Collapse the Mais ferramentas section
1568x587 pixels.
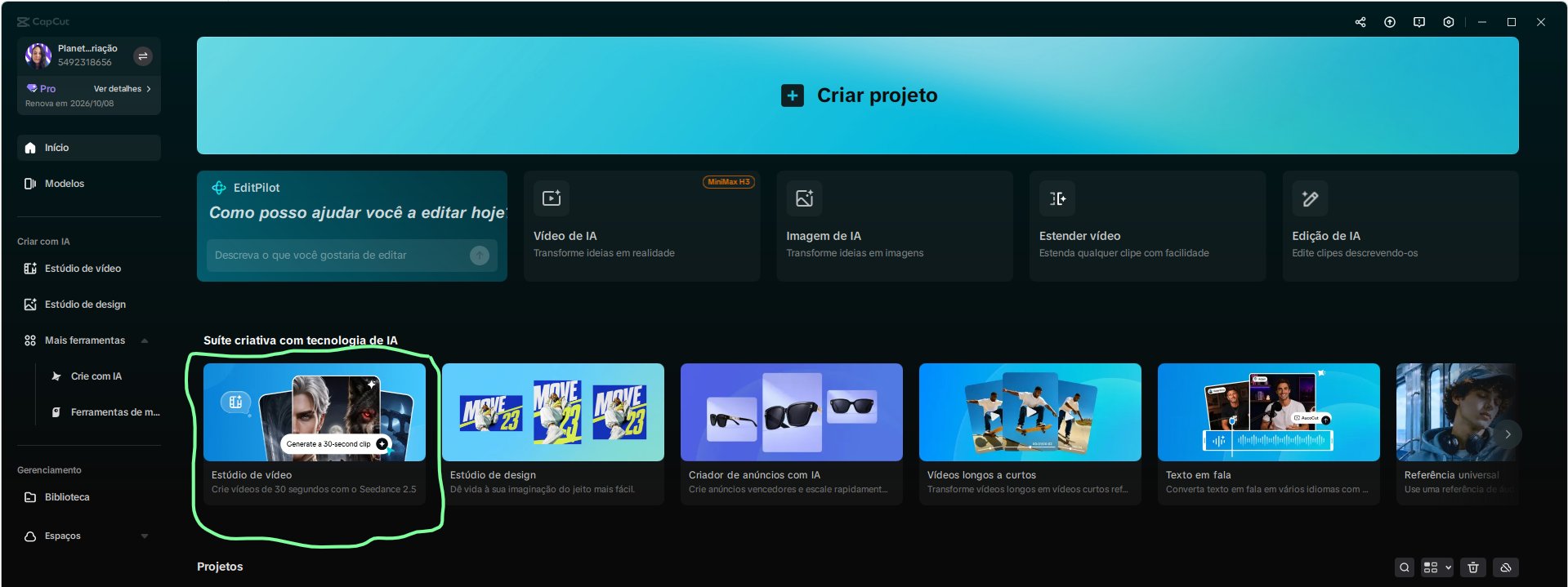coord(145,340)
